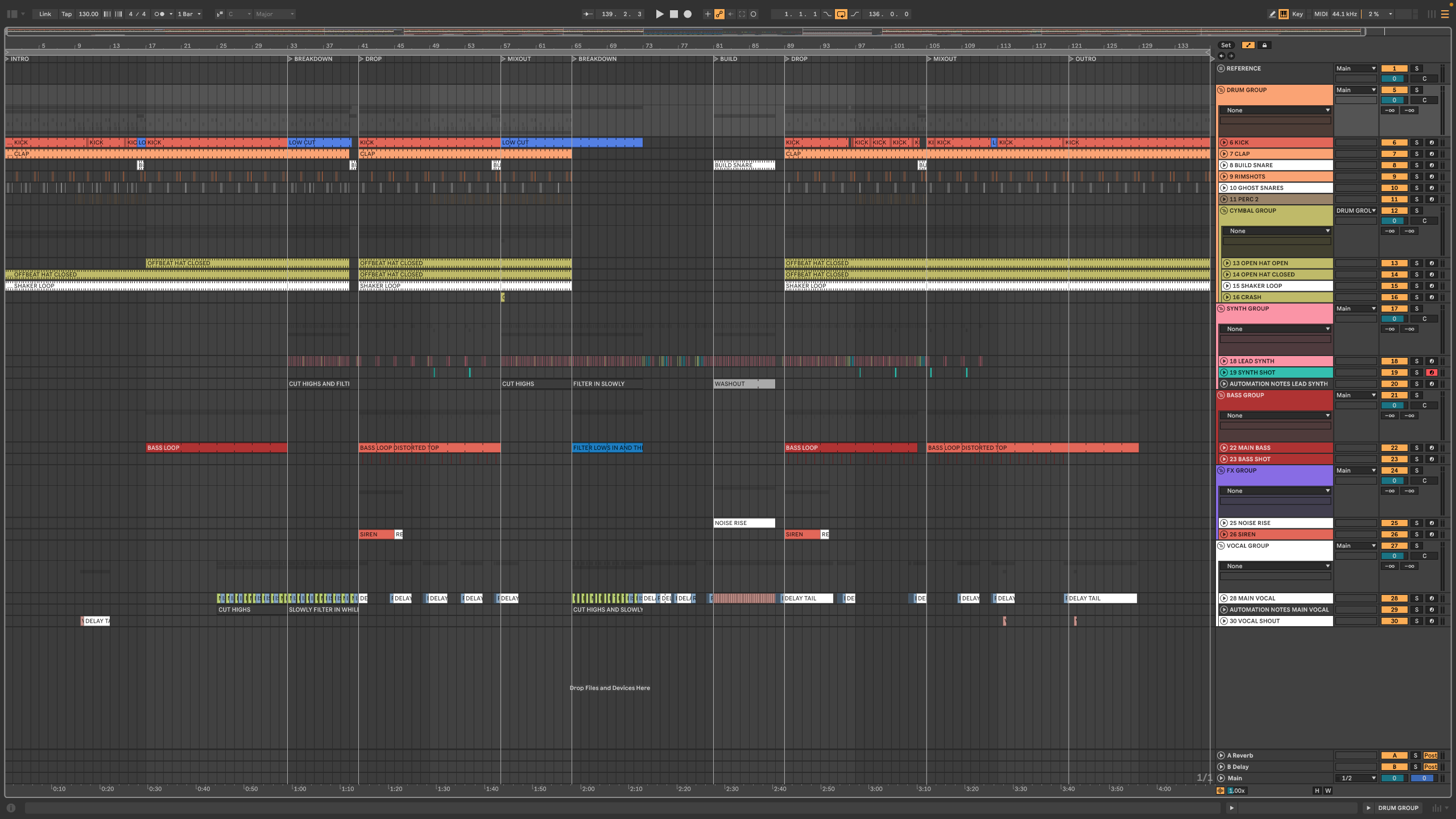Toggle MIDI map mode button
The image size is (1456, 819).
[1321, 14]
